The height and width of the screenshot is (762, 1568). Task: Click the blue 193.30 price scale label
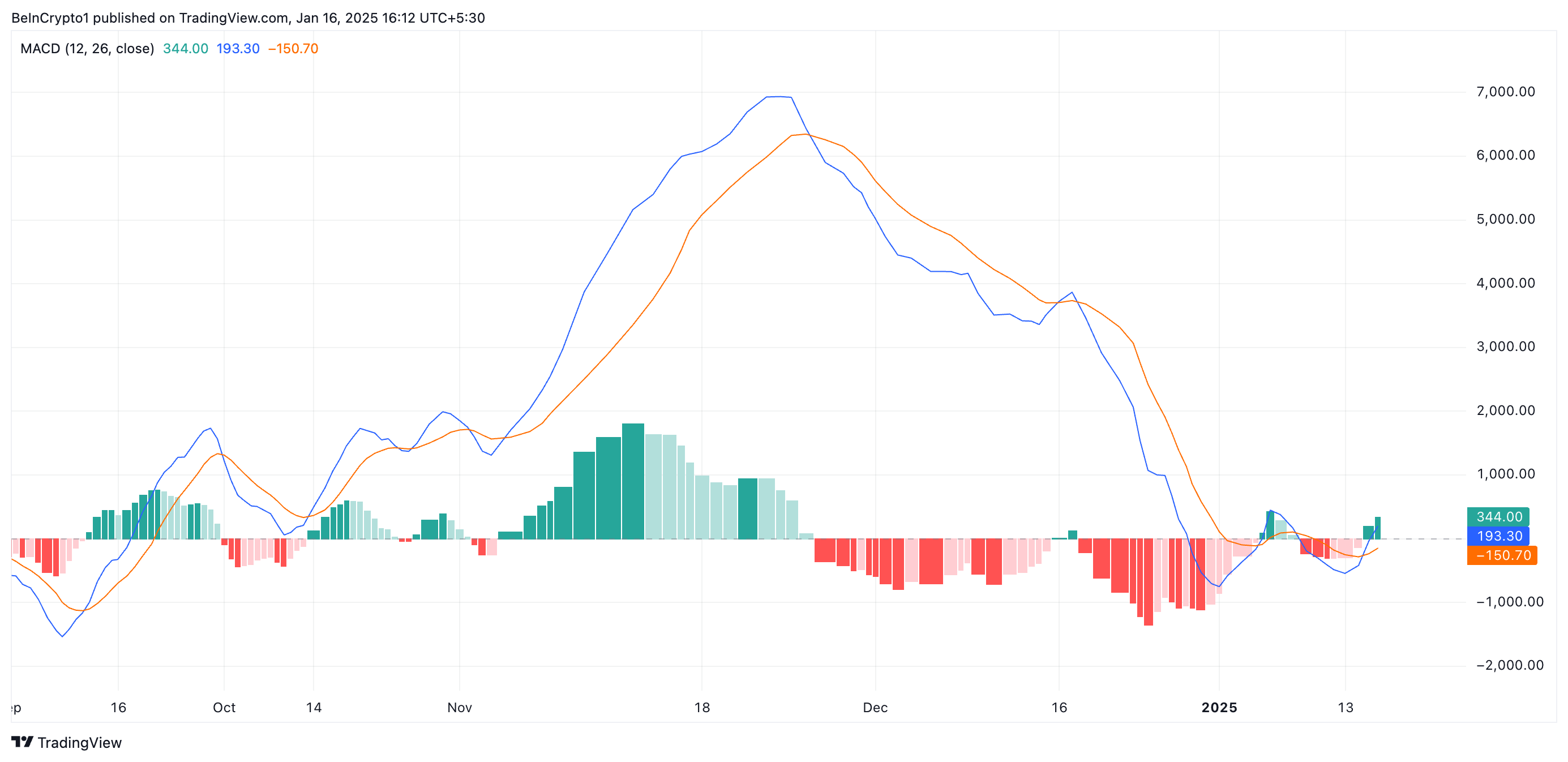click(1498, 536)
